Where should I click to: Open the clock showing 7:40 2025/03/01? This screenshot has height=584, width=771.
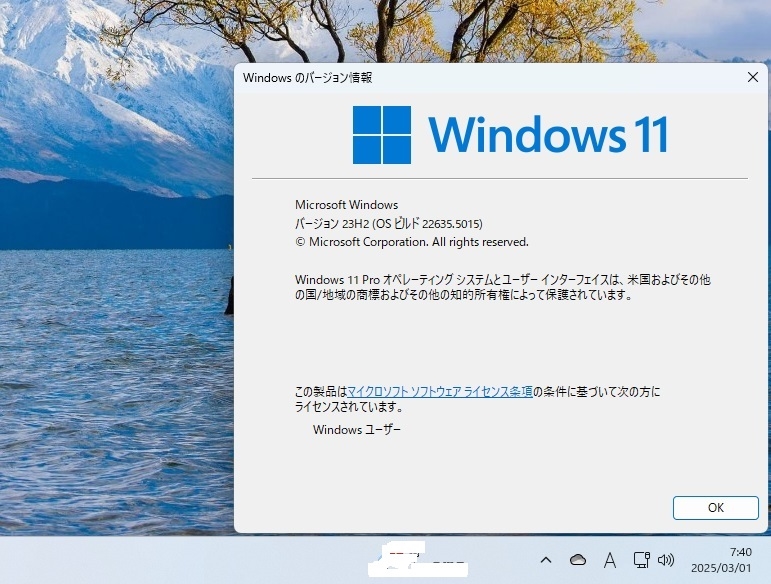point(721,560)
